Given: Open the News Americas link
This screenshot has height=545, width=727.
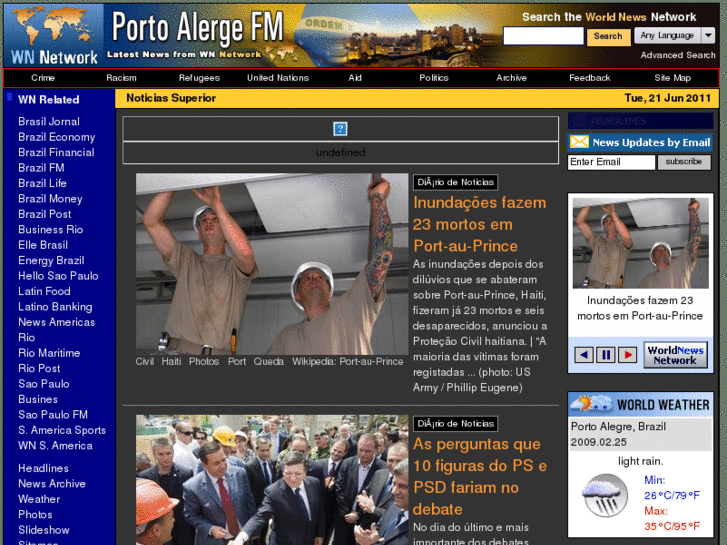Looking at the screenshot, I should 56,322.
